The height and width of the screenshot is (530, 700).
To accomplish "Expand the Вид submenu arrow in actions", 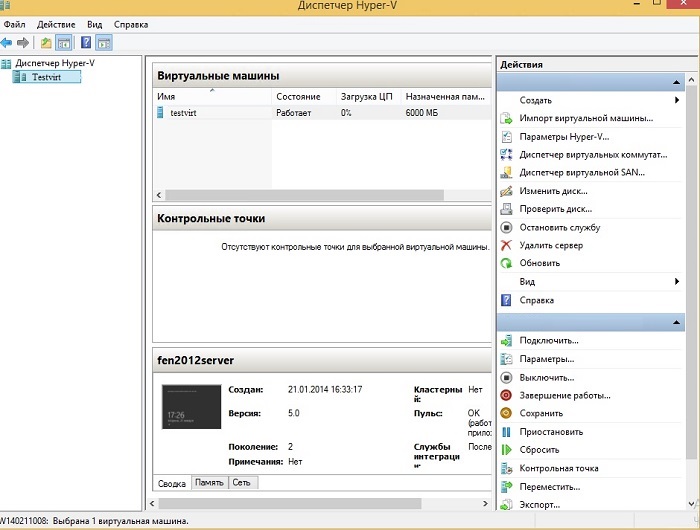I will tap(677, 281).
